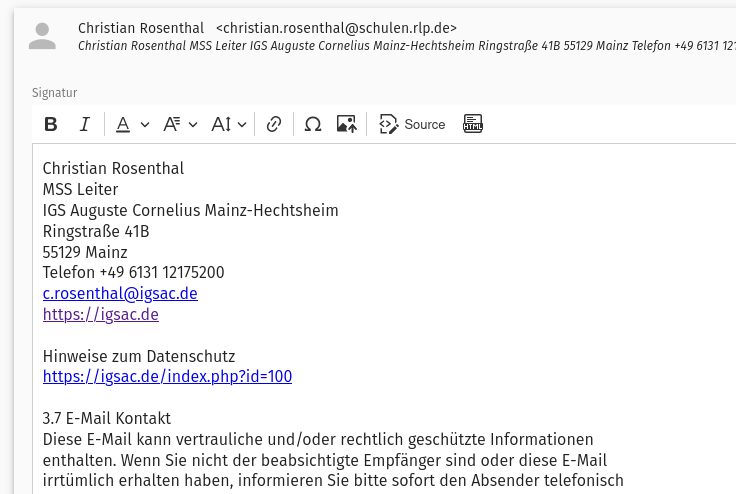Toggle italic formatting in signature toolbar
Viewport: 736px width, 494px height.
84,124
